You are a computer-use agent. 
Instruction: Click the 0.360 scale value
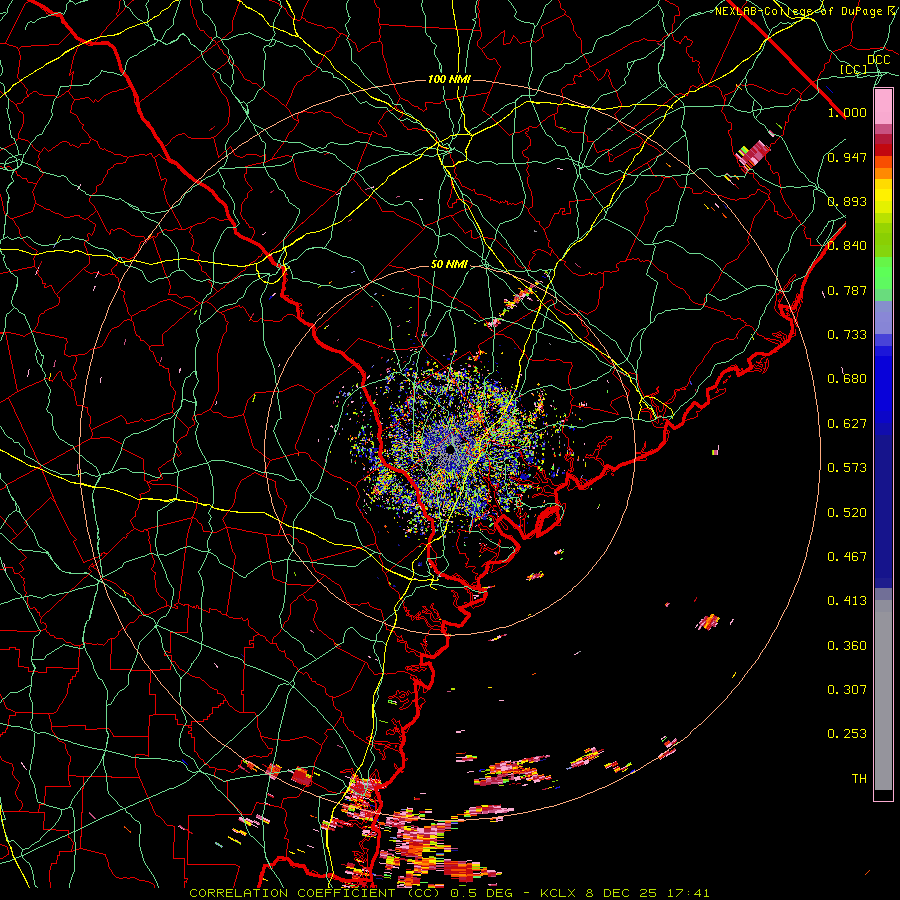(847, 645)
